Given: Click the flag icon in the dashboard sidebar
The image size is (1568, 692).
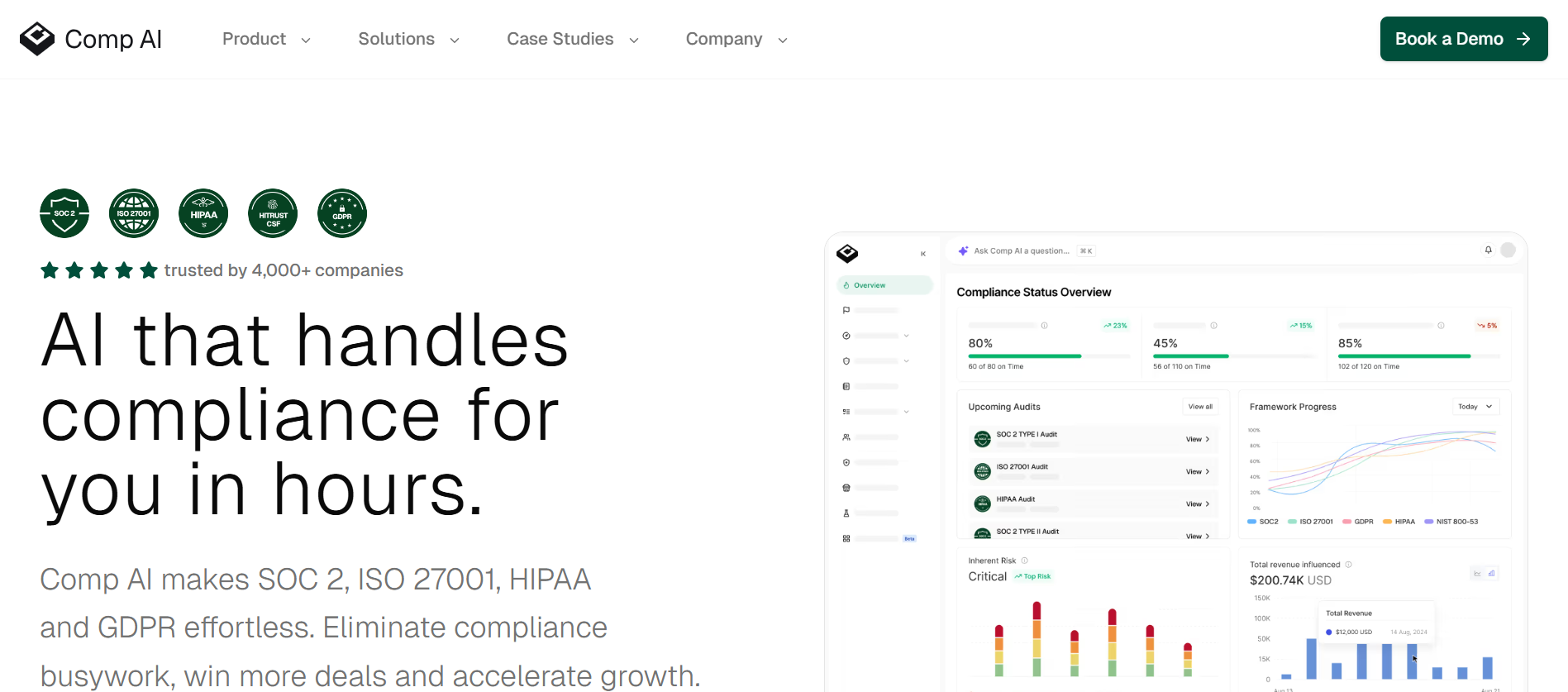Looking at the screenshot, I should (846, 310).
